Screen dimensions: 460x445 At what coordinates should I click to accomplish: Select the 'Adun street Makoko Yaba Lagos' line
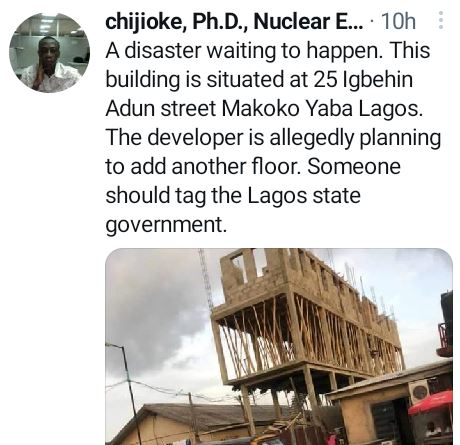tap(264, 109)
